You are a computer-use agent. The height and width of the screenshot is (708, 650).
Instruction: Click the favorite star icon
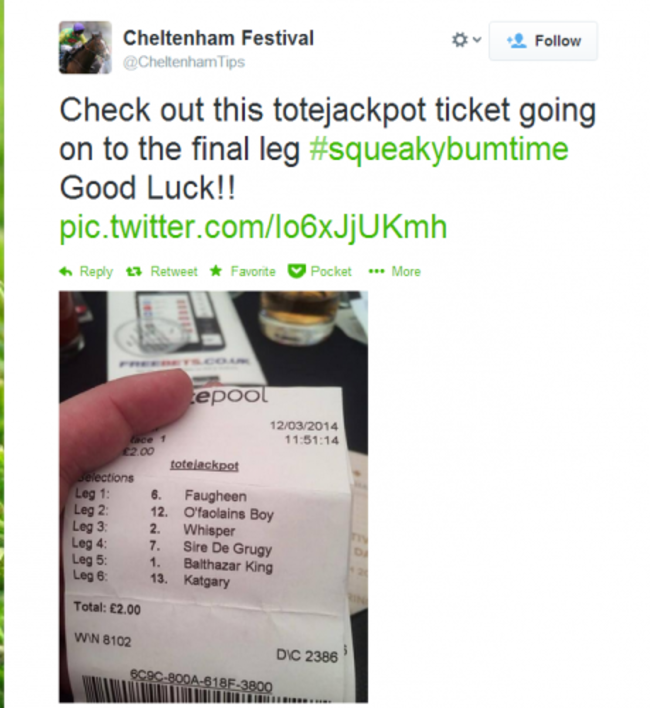point(216,271)
